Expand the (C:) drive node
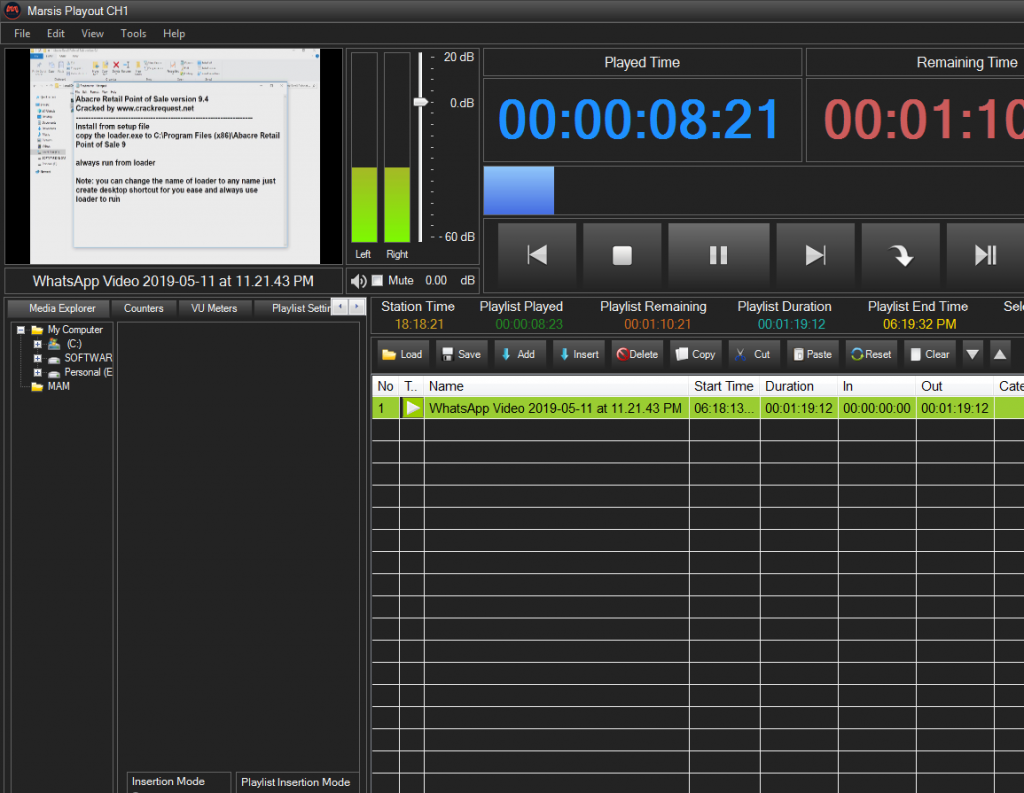The width and height of the screenshot is (1024, 793). coord(37,344)
